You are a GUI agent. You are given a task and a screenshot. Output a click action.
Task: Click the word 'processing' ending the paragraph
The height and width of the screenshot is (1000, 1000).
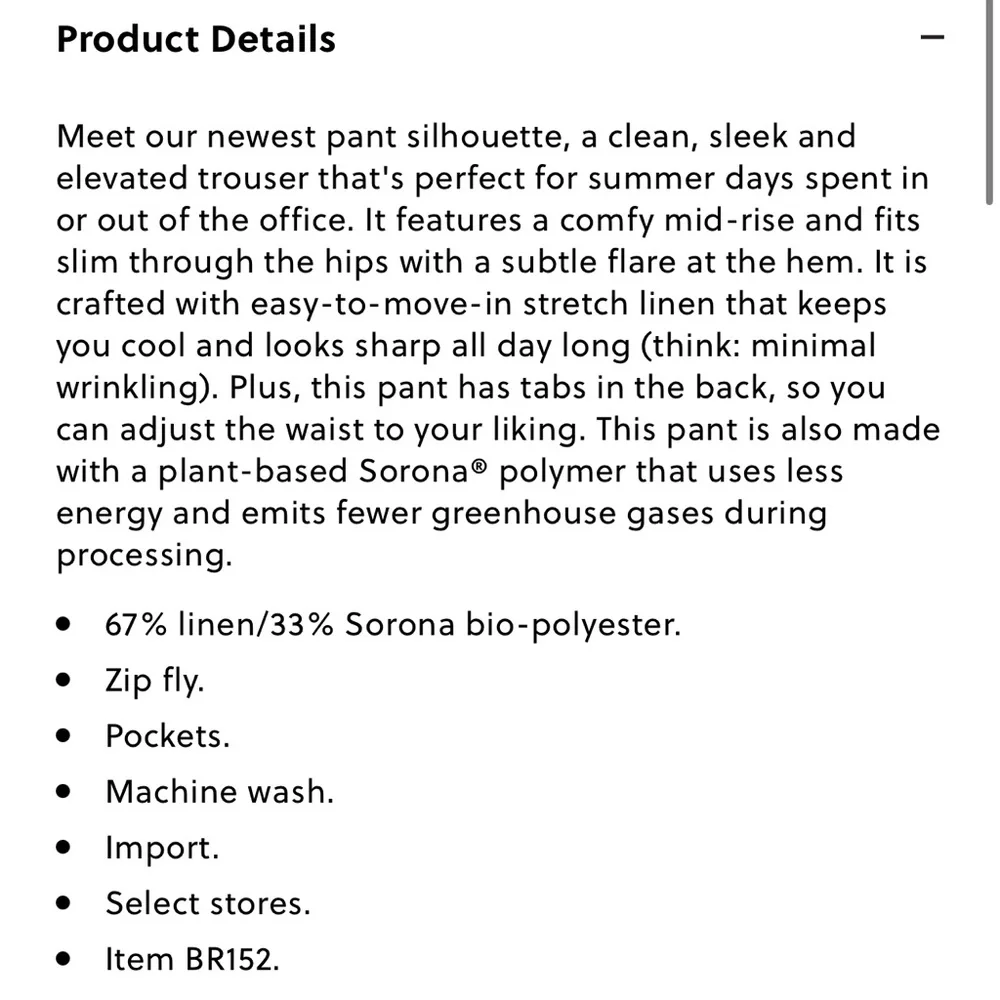click(142, 556)
